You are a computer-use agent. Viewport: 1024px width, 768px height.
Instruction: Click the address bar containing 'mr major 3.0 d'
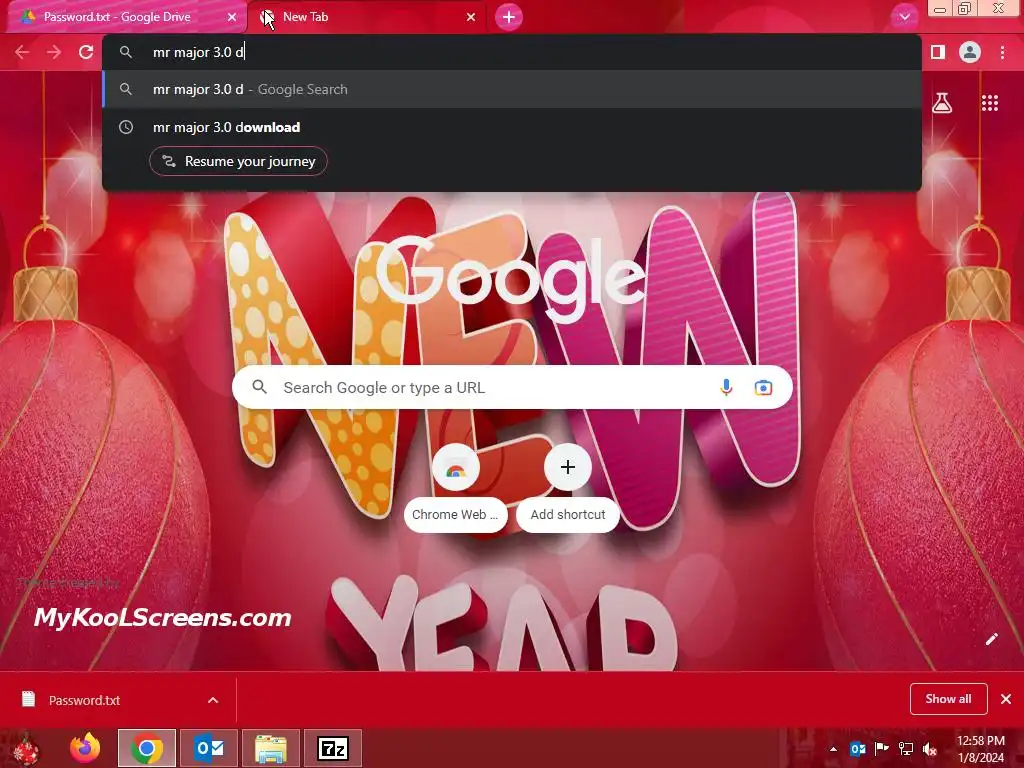pos(511,52)
